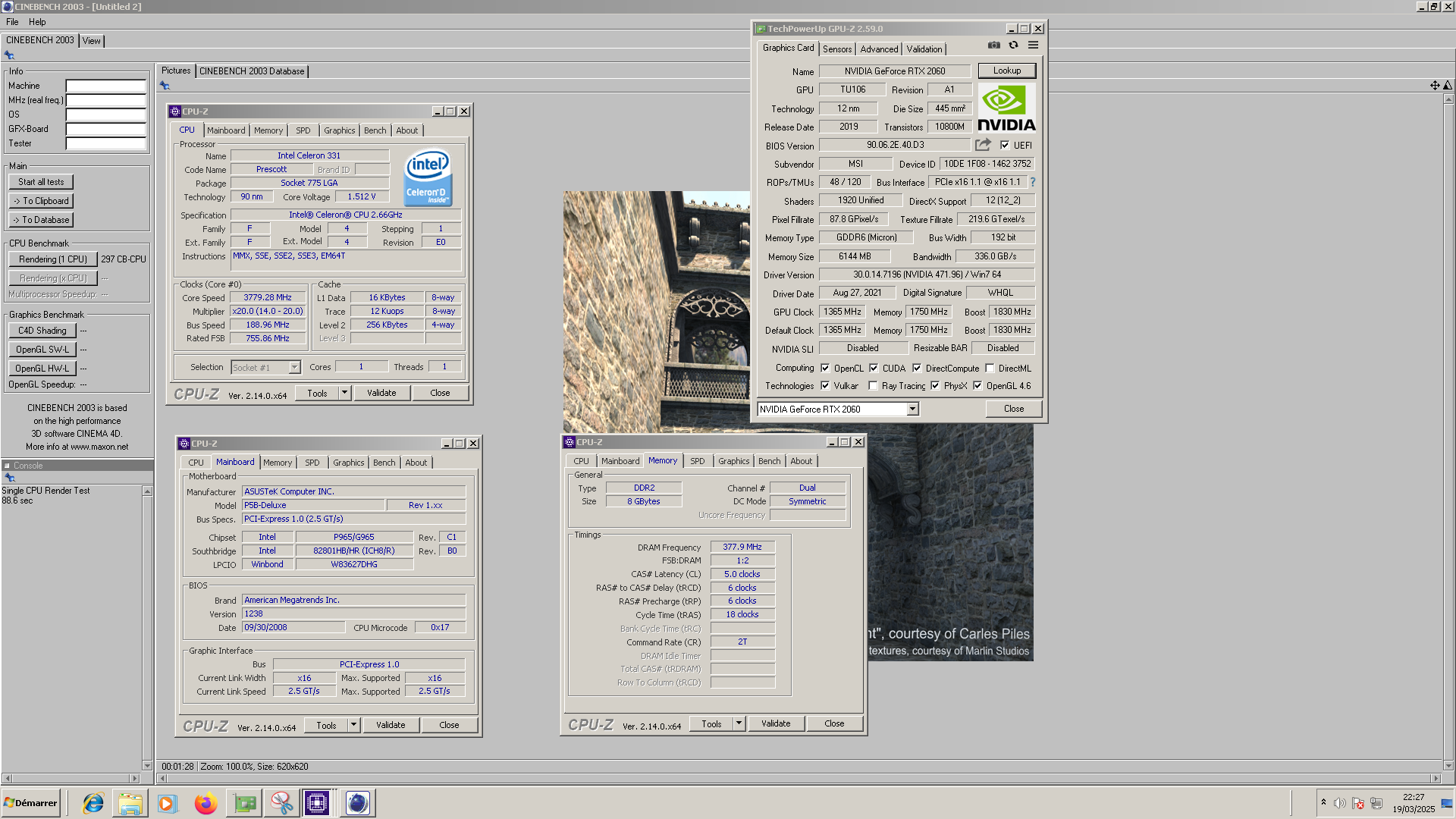This screenshot has height=819, width=1456.
Task: Open the SPD tab in CPU-Z Memory window
Action: click(697, 461)
